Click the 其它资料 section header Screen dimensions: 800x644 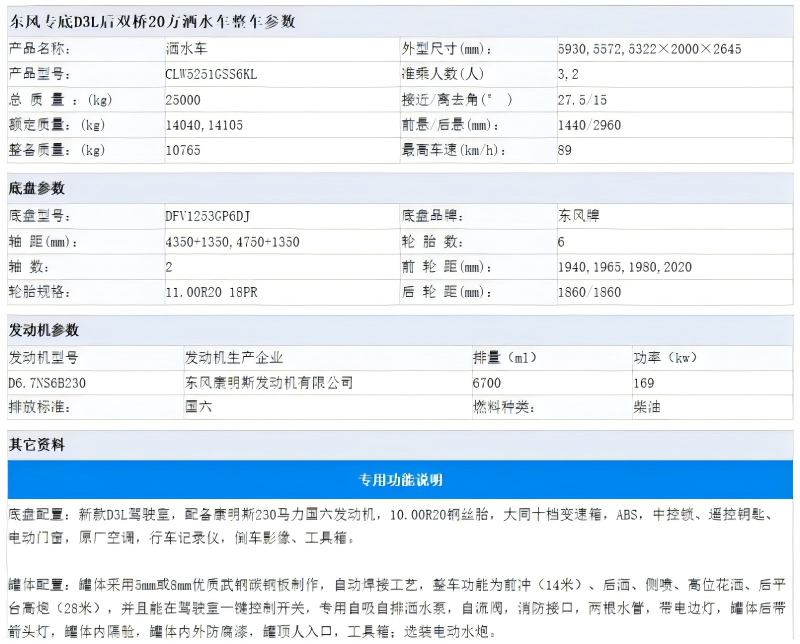point(37,444)
